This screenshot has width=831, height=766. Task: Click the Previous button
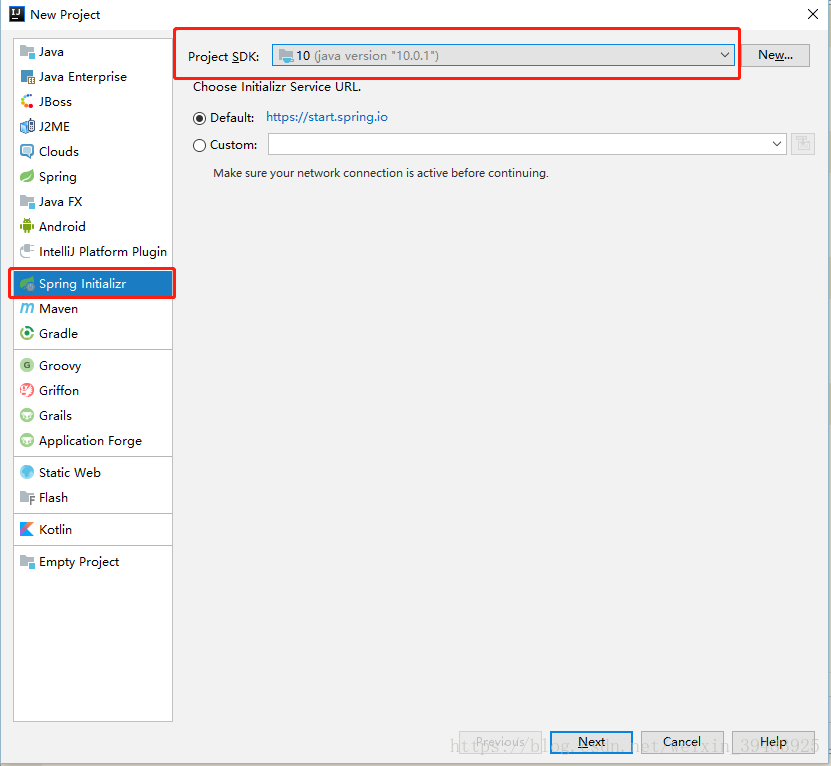click(x=500, y=742)
